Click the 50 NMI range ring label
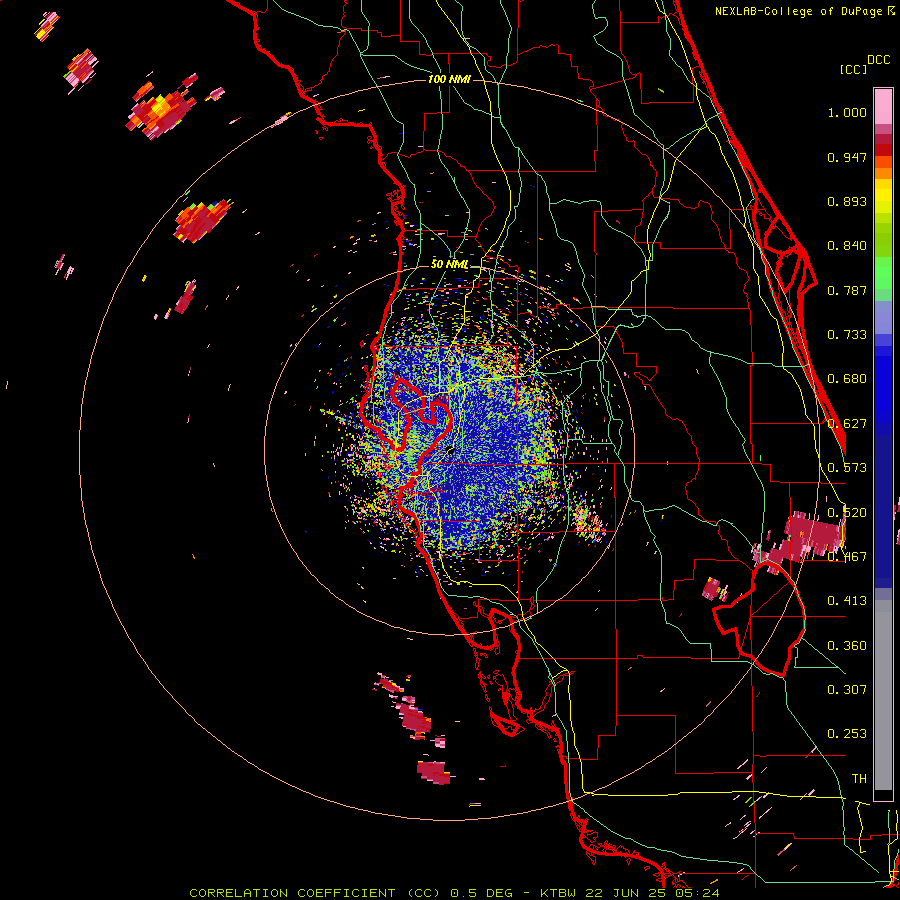This screenshot has width=900, height=900. (449, 264)
